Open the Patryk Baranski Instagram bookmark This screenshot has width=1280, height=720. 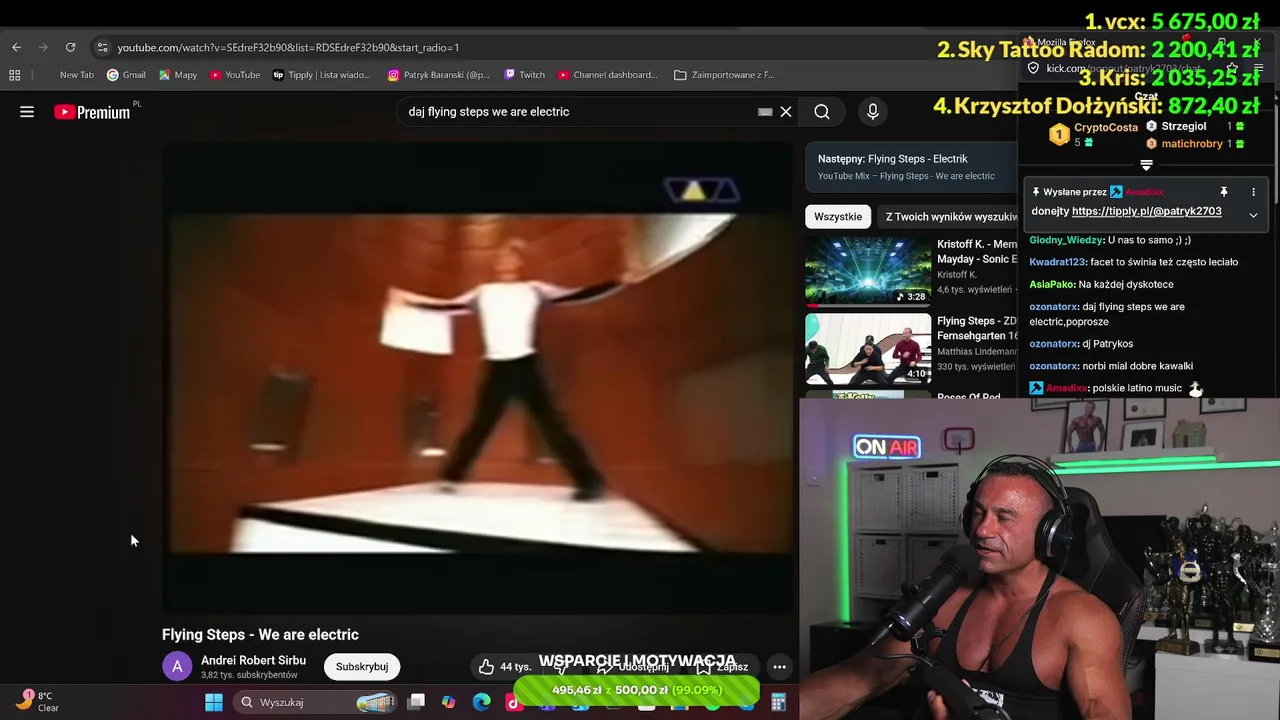click(x=439, y=75)
